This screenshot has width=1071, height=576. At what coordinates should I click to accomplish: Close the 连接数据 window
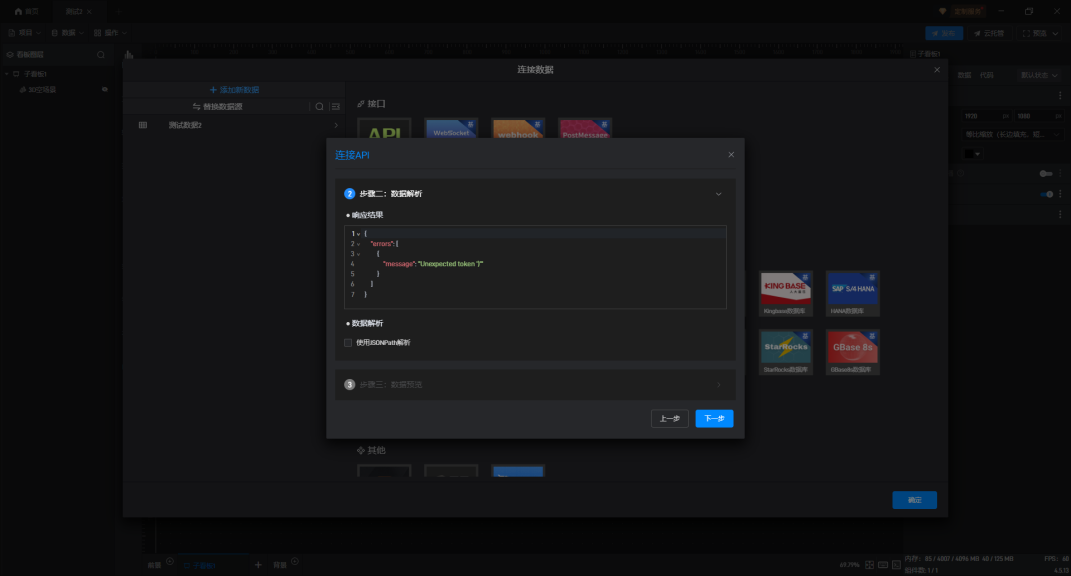[x=936, y=70]
